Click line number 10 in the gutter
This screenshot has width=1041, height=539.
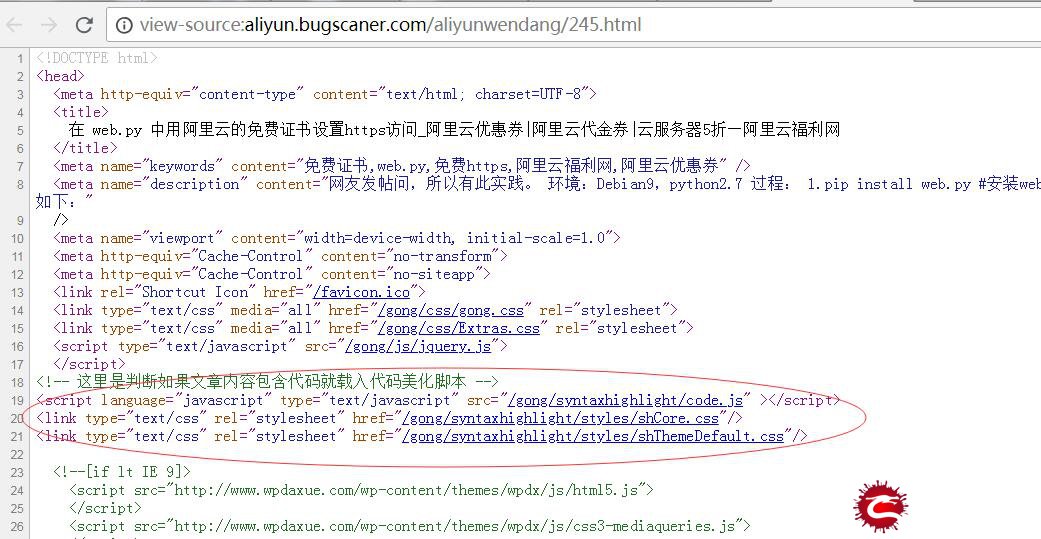tap(17, 238)
